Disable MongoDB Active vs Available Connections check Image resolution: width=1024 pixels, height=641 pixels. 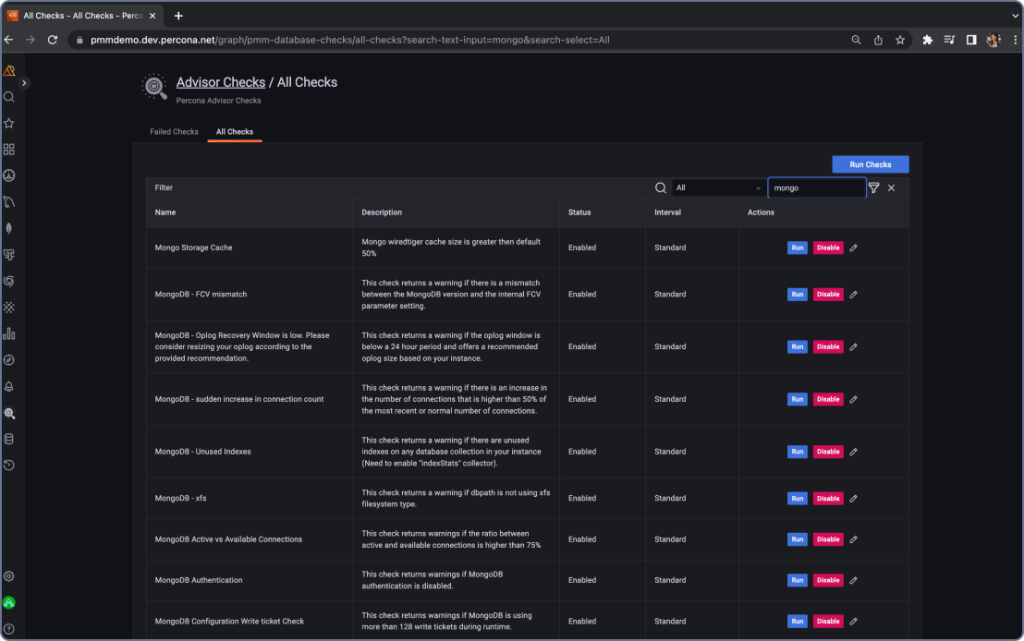click(x=827, y=539)
